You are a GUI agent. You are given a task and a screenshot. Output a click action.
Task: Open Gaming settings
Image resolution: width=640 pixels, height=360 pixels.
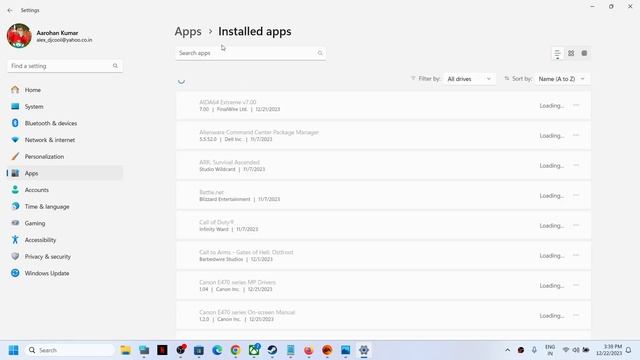tap(65, 223)
